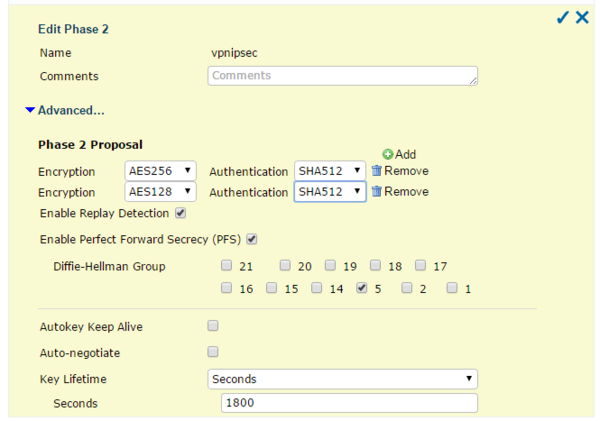Open the AES256 Encryption dropdown
This screenshot has height=421, width=600.
pyautogui.click(x=160, y=171)
